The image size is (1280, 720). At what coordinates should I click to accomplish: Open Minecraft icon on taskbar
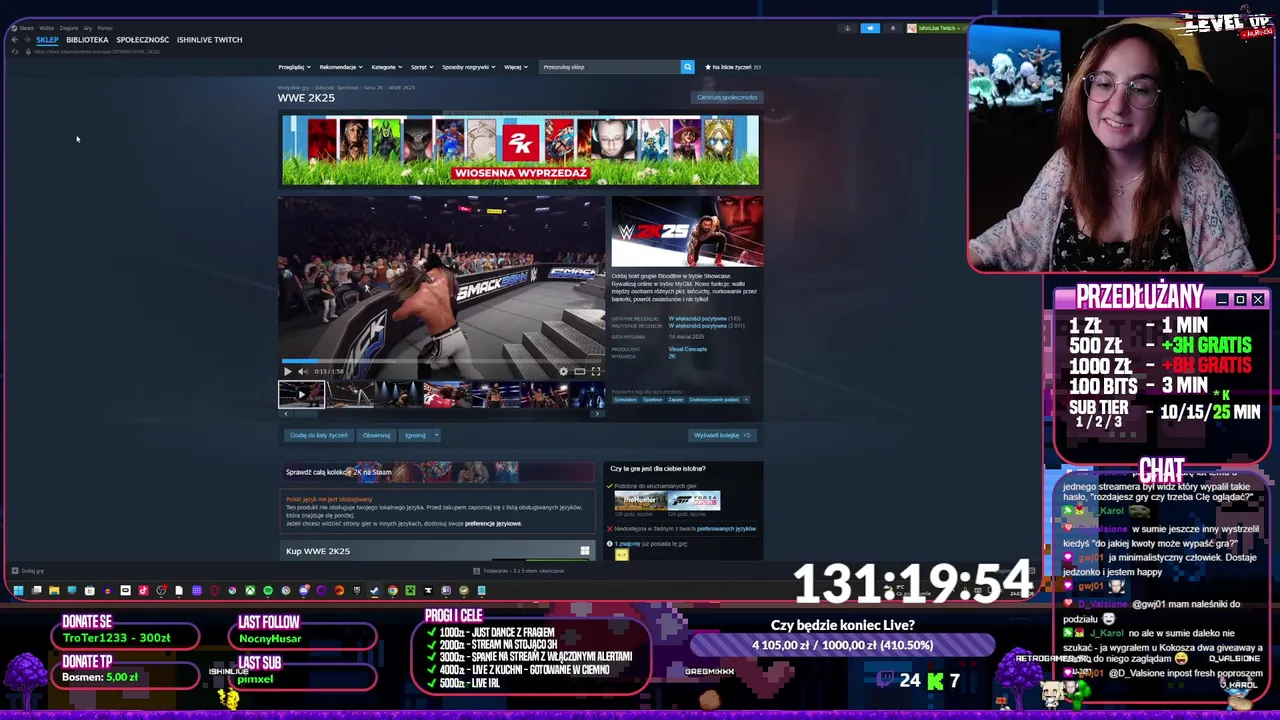coord(410,590)
